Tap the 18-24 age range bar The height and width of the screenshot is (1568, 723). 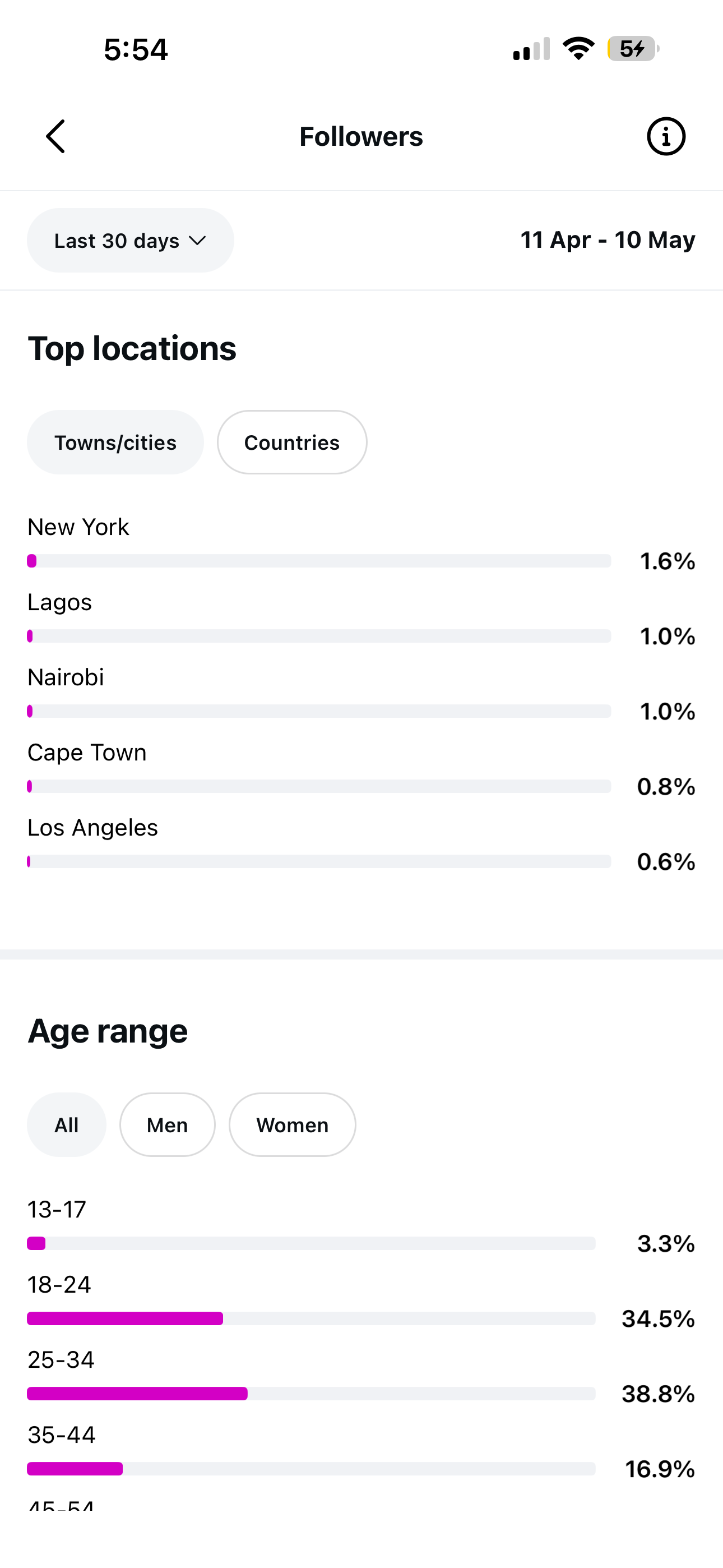click(x=311, y=1318)
